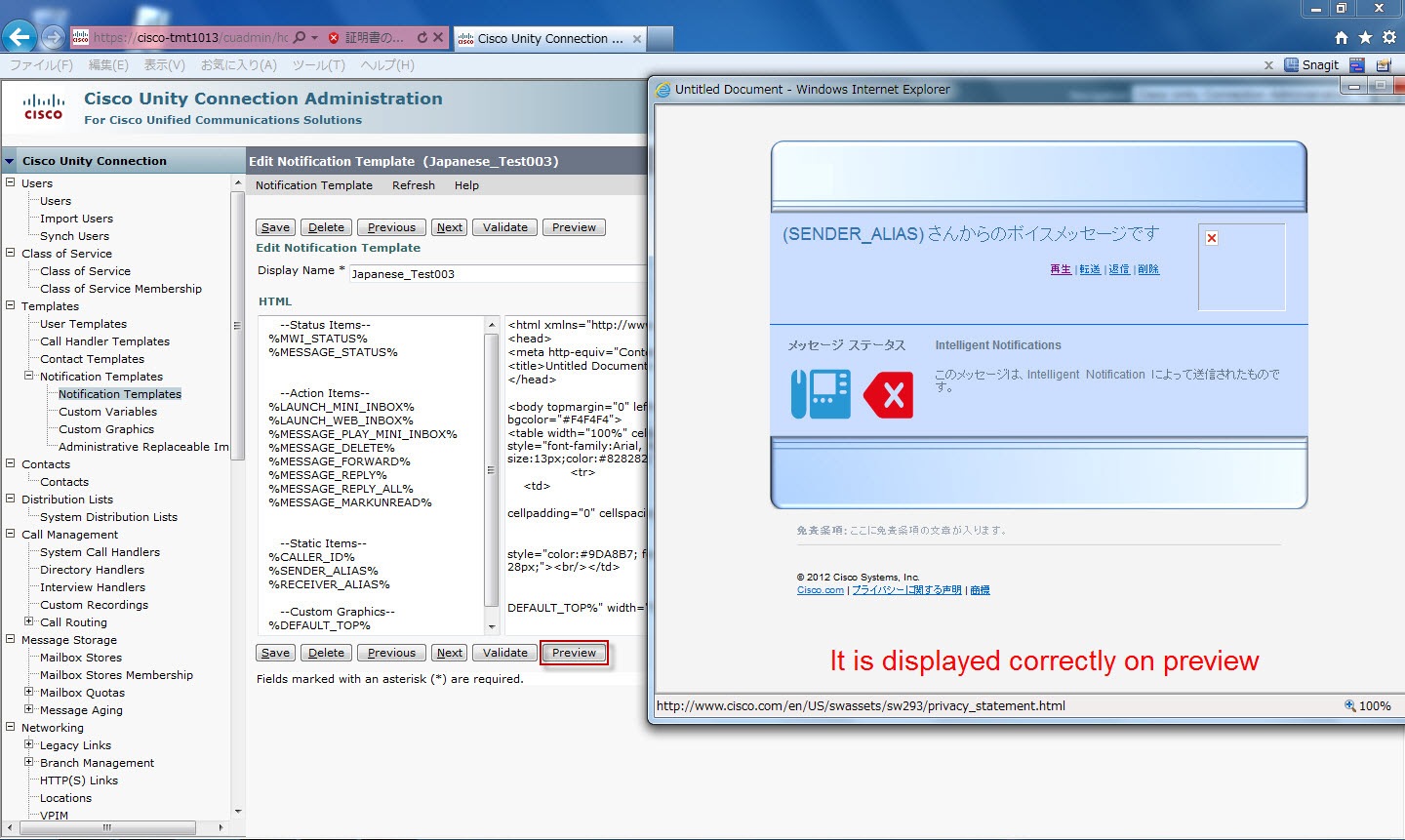Collapse the Class of Service tree node
Screen dimensions: 1405x840
(x=11, y=253)
